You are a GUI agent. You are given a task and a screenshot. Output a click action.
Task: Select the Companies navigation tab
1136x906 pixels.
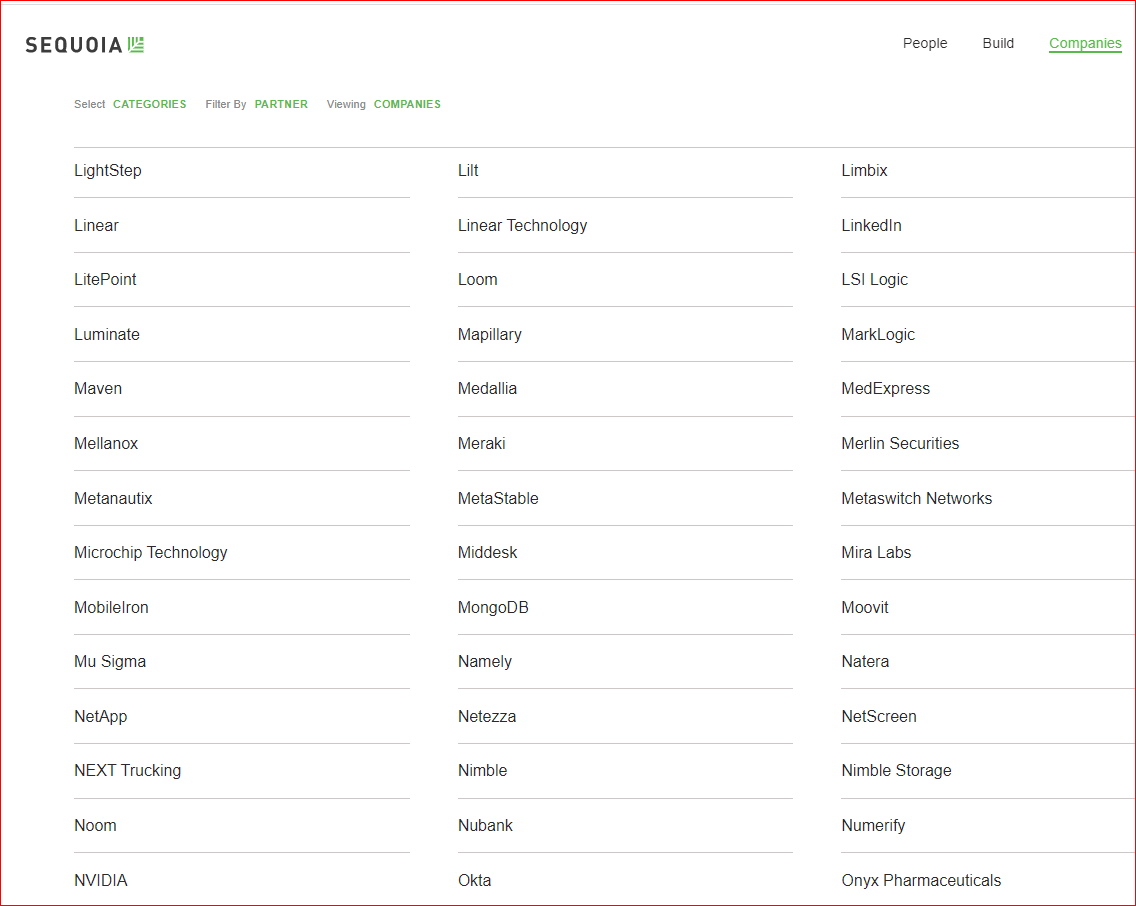point(1085,43)
